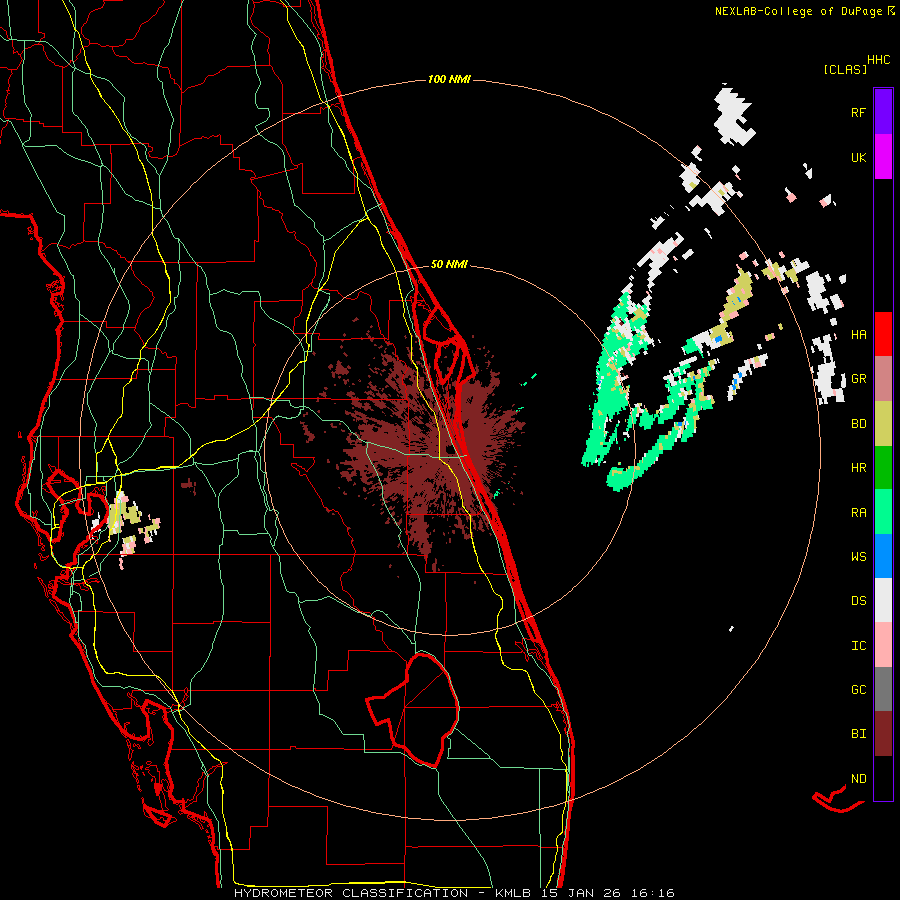This screenshot has width=900, height=900.
Task: Select the GR dusty pink legend swatch
Action: (x=883, y=379)
